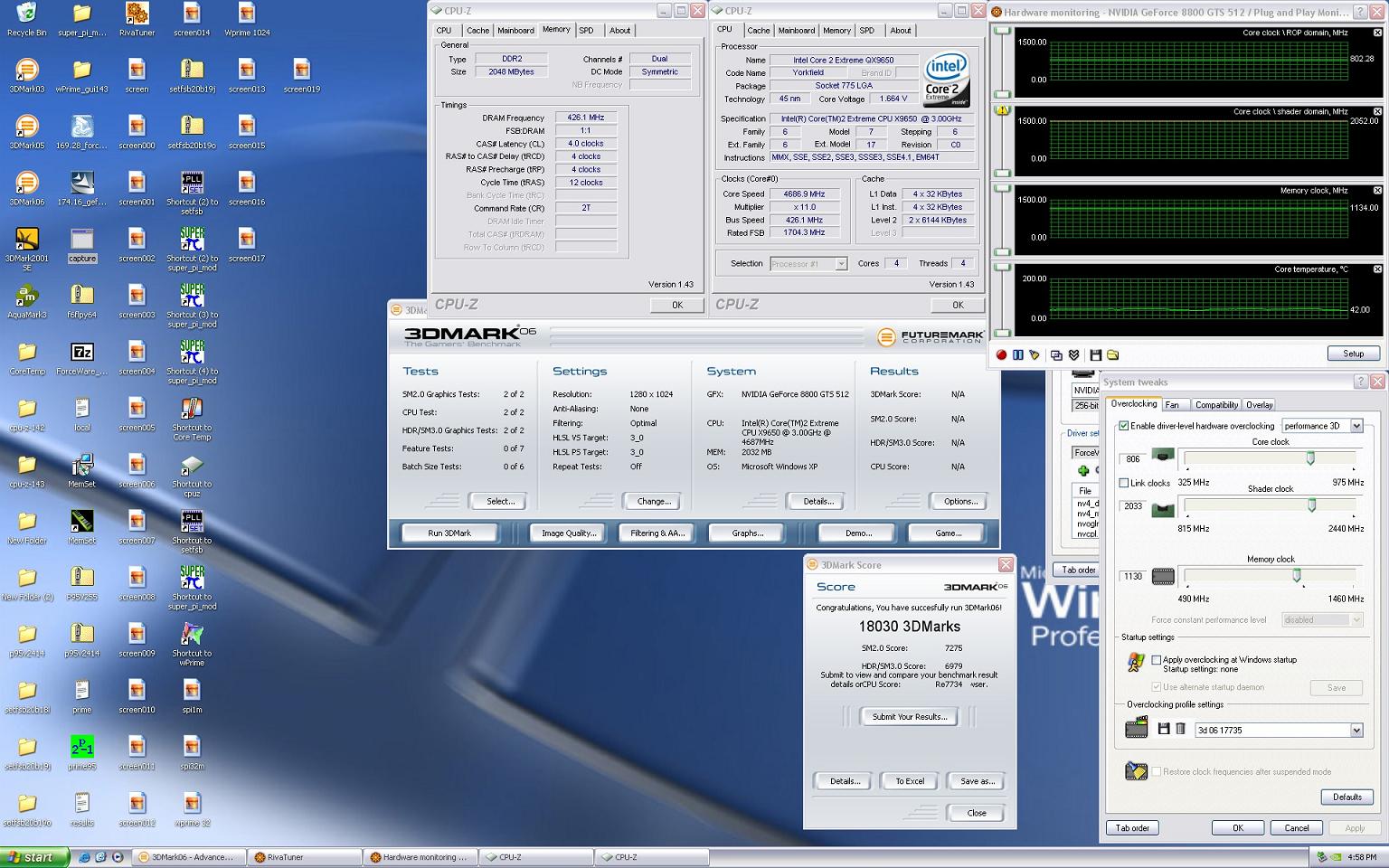Select the Shortcut to Core Temp icon
Screen dimensions: 1389x868
(192, 420)
